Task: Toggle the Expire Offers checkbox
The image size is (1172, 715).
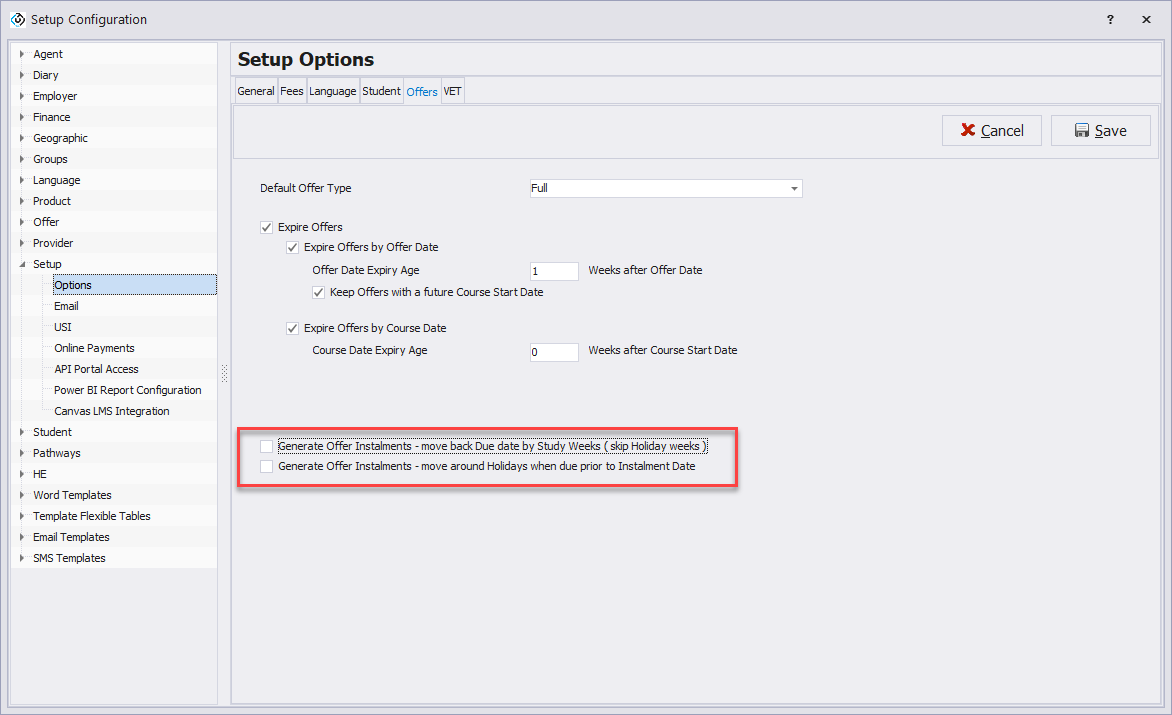Action: pyautogui.click(x=267, y=227)
